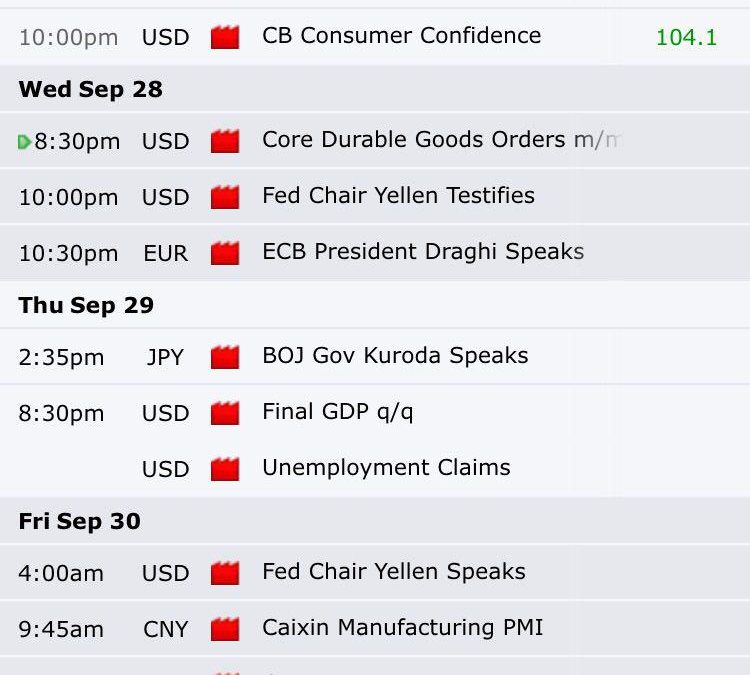The height and width of the screenshot is (675, 750).
Task: Open CB Consumer Confidence event details
Action: click(x=402, y=36)
